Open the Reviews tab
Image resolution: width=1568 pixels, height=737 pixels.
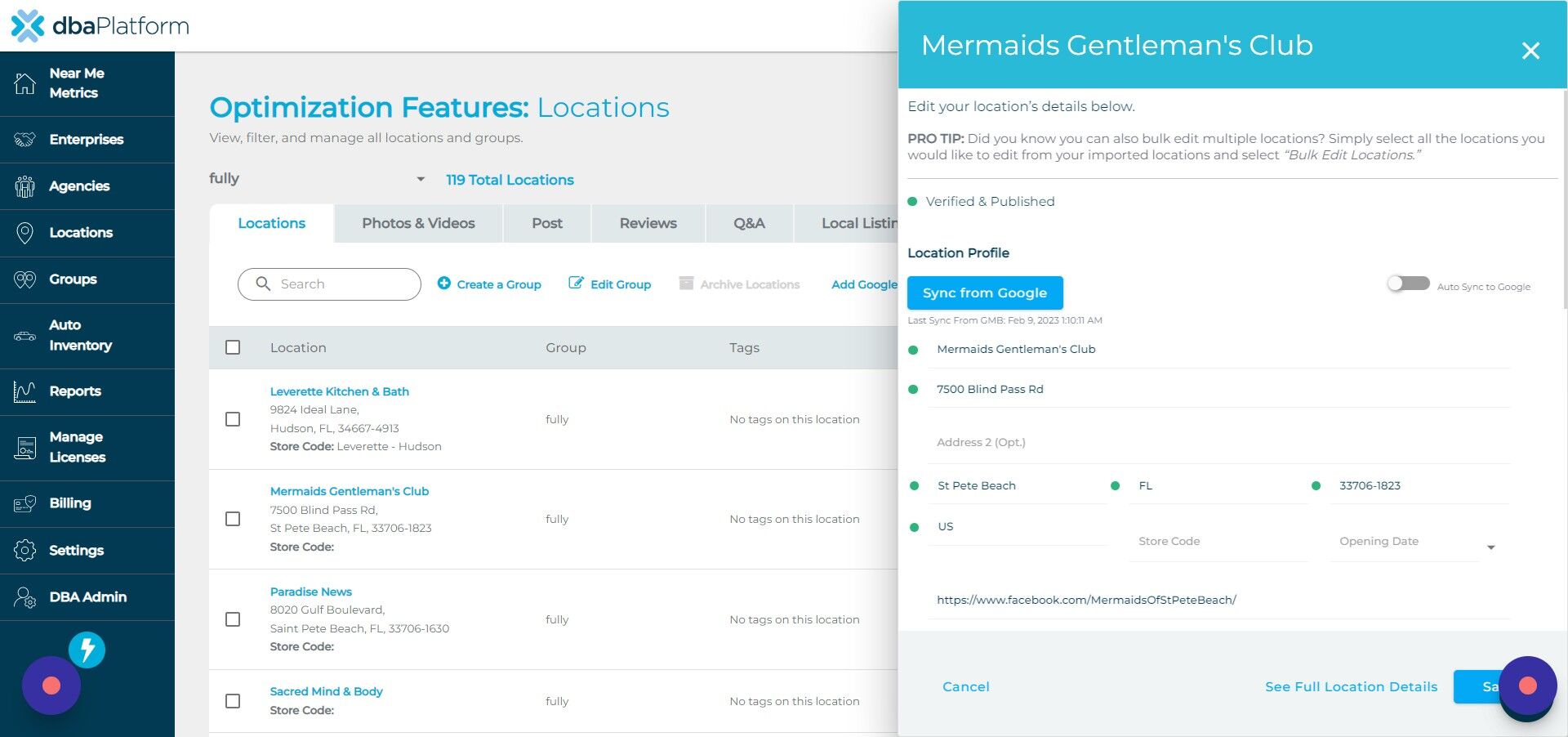[x=648, y=223]
